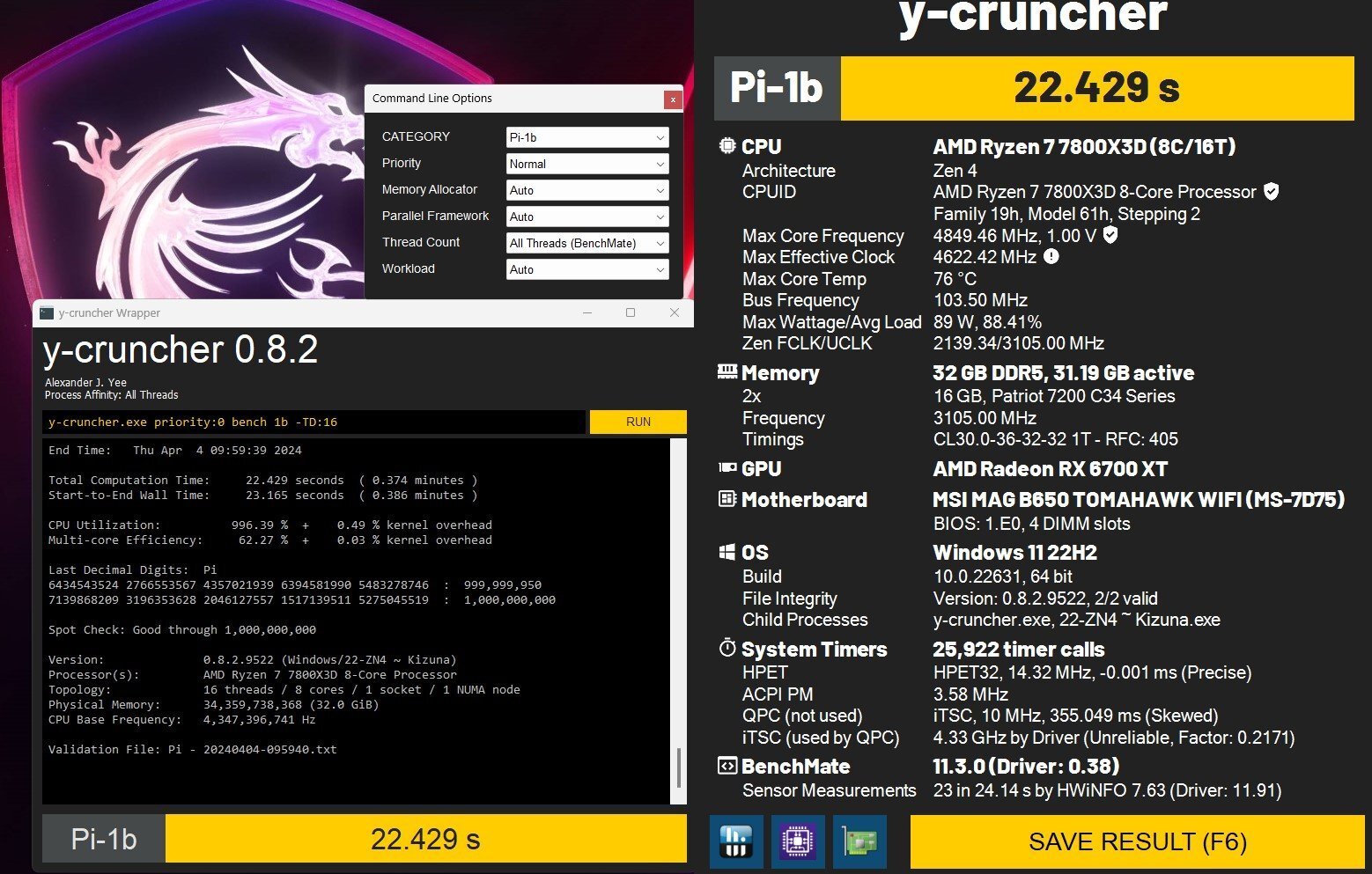The image size is (1372, 874).
Task: Click the bottom Pi-1b 22.429 s result bar
Action: 365,839
